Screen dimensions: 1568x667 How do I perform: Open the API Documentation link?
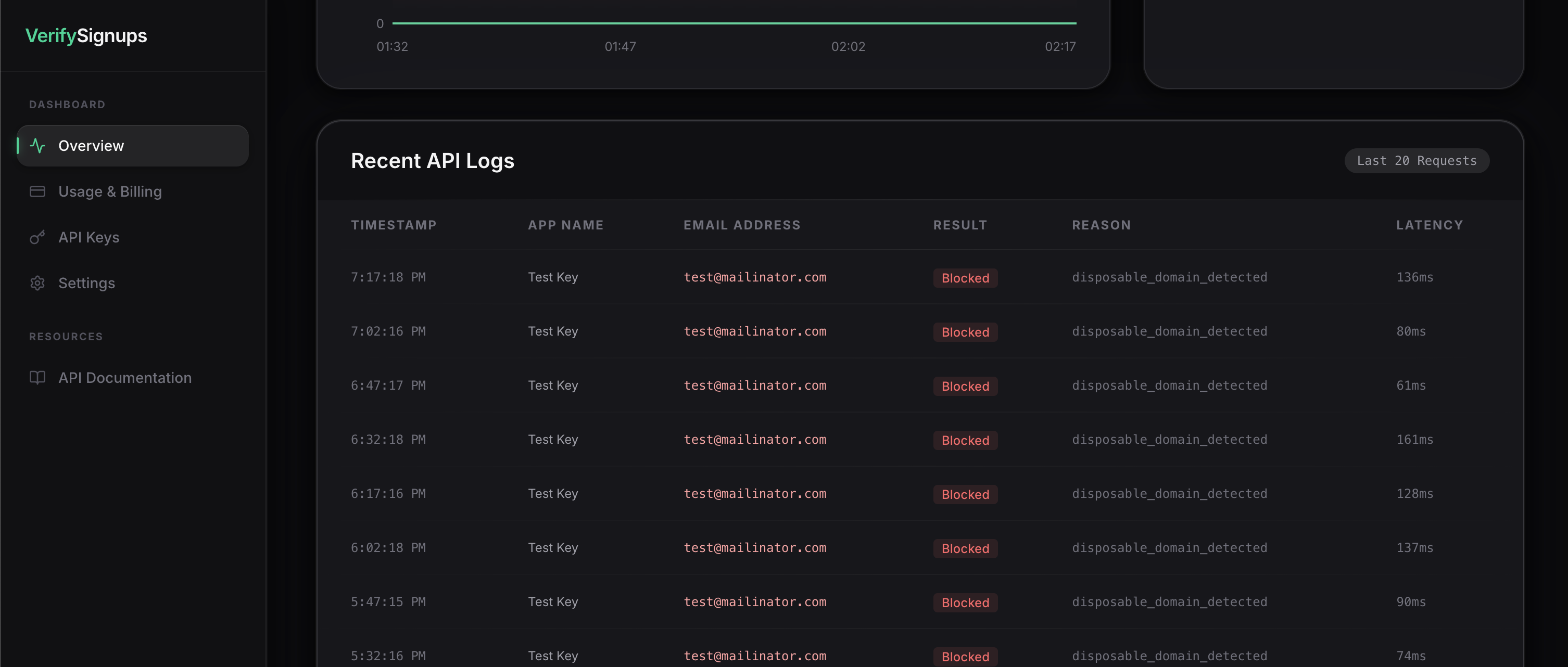coord(125,377)
